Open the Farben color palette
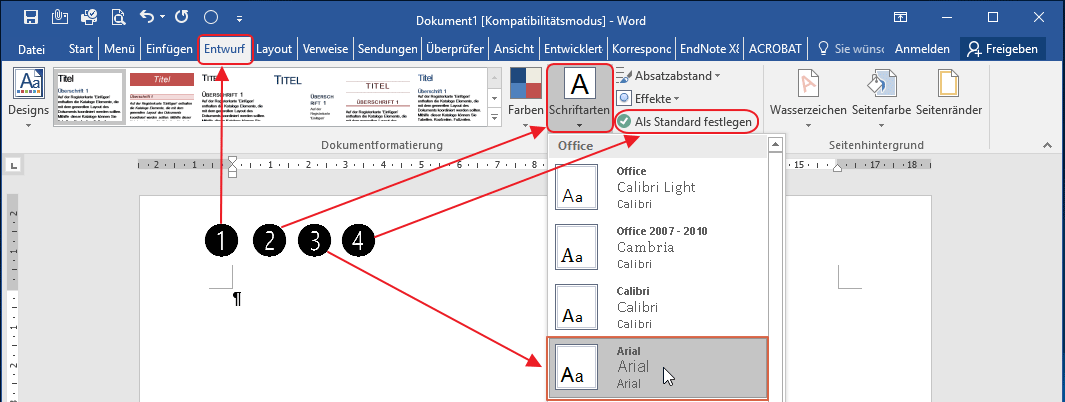 tap(525, 97)
